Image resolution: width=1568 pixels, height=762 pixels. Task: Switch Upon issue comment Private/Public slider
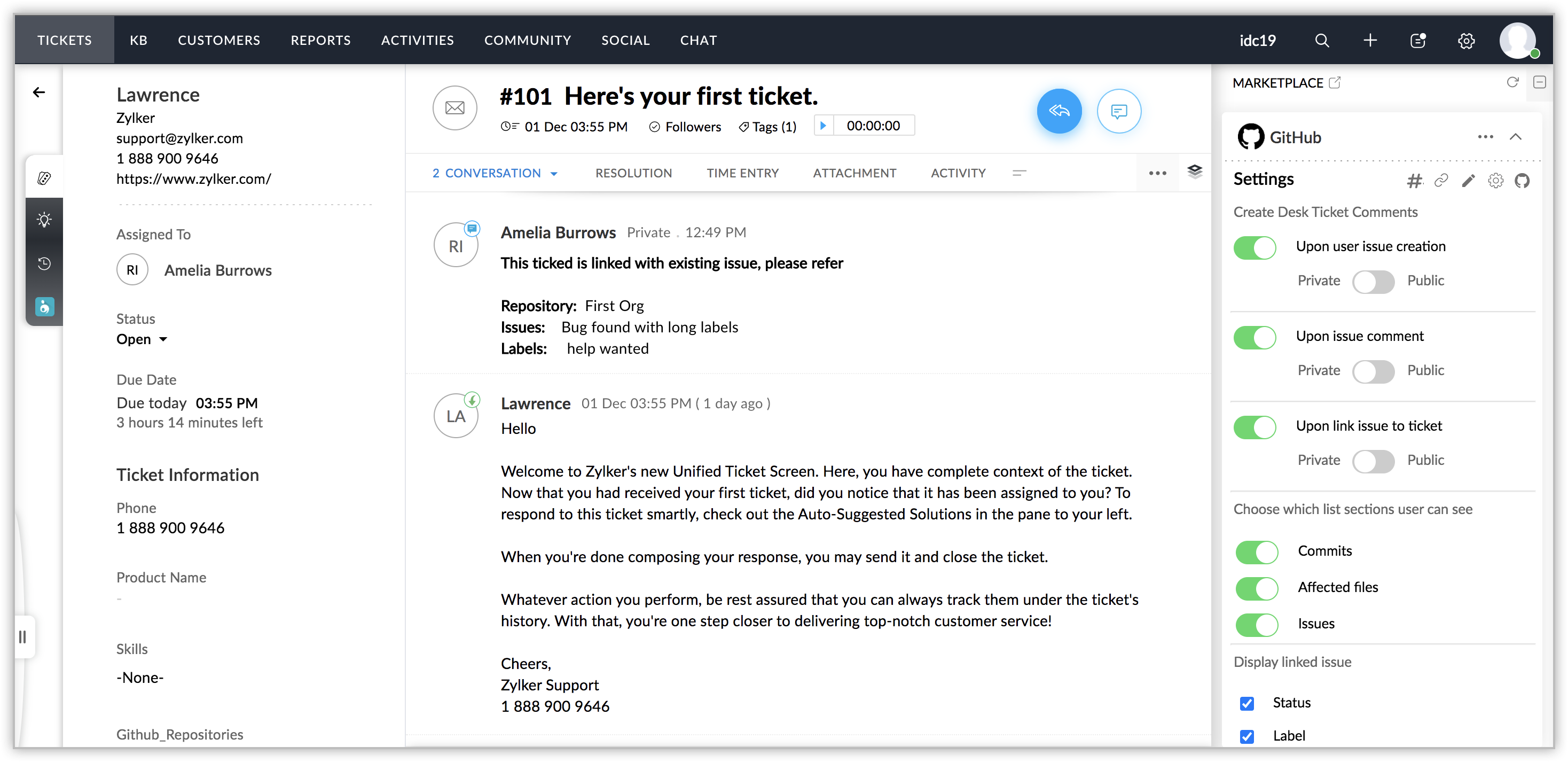[x=1373, y=371]
